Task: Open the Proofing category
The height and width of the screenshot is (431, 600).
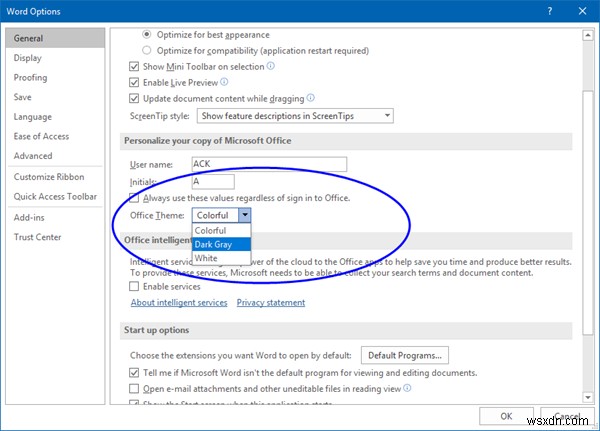Action: (55, 77)
